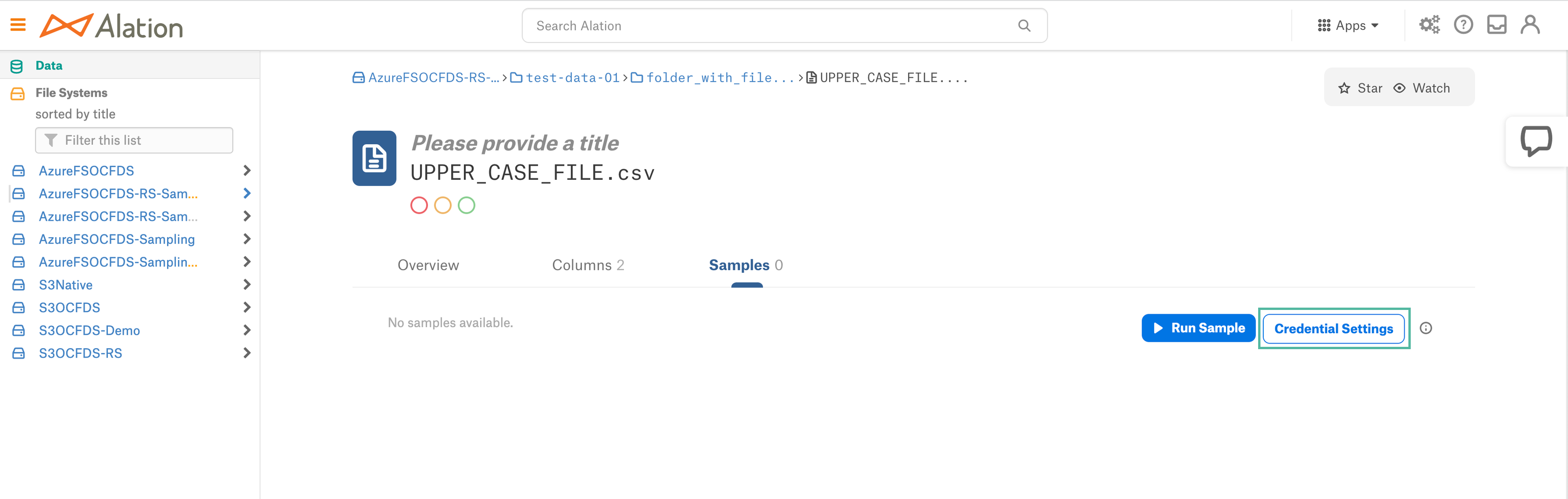Click the Run Sample button
The height and width of the screenshot is (499, 1568).
1198,328
